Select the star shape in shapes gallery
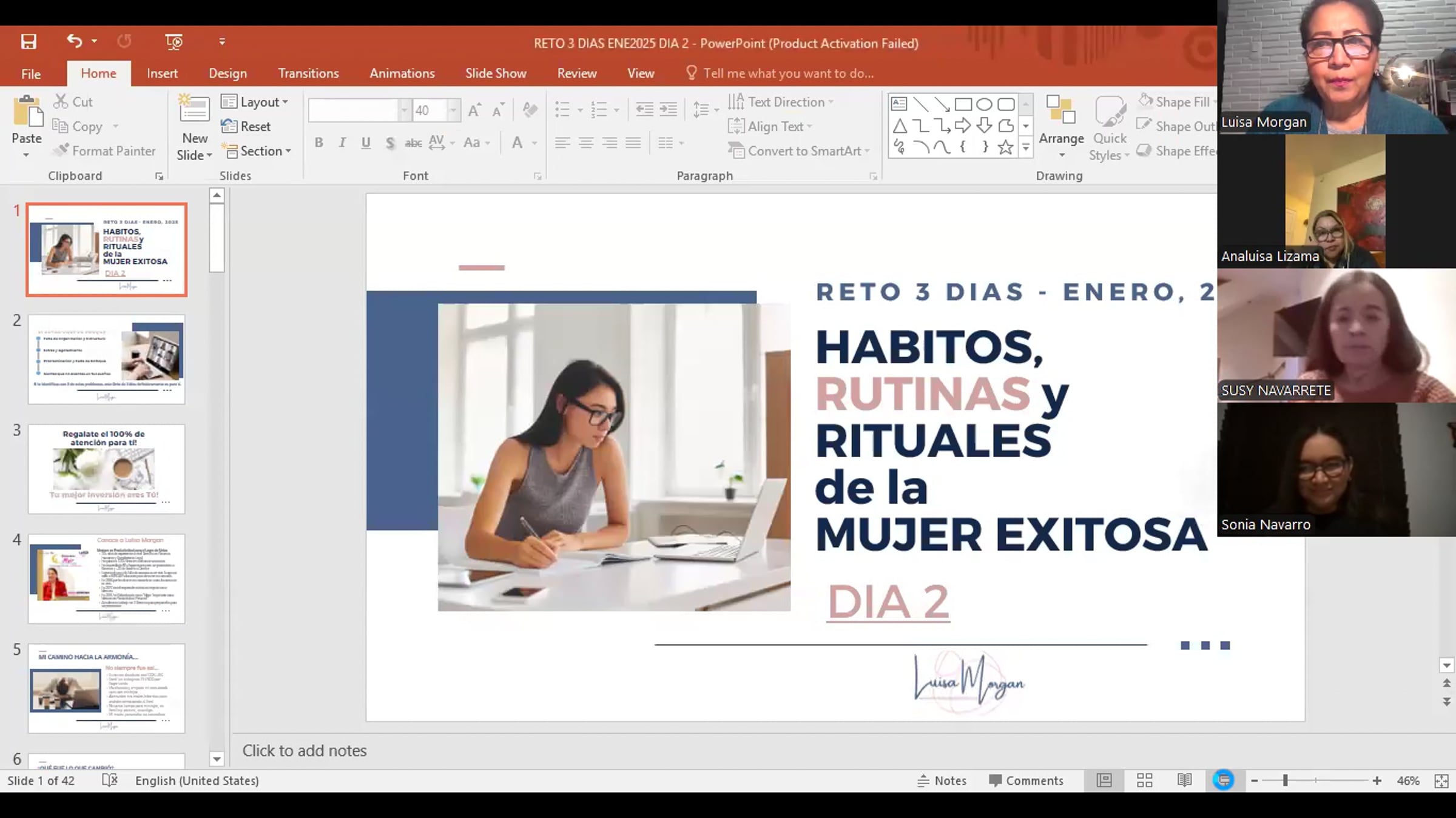The width and height of the screenshot is (1456, 818). 1005,147
